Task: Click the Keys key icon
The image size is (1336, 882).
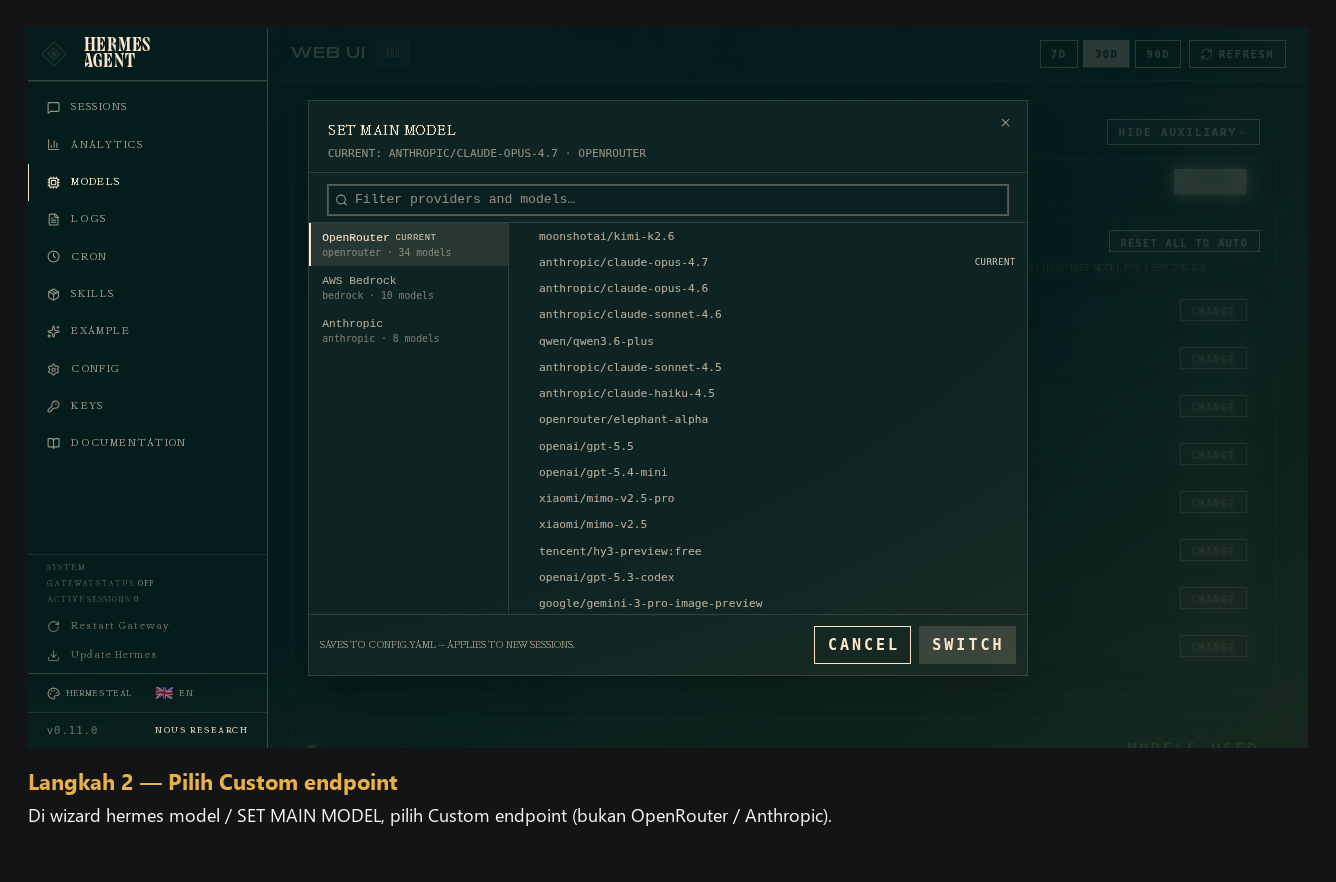Action: tap(54, 406)
